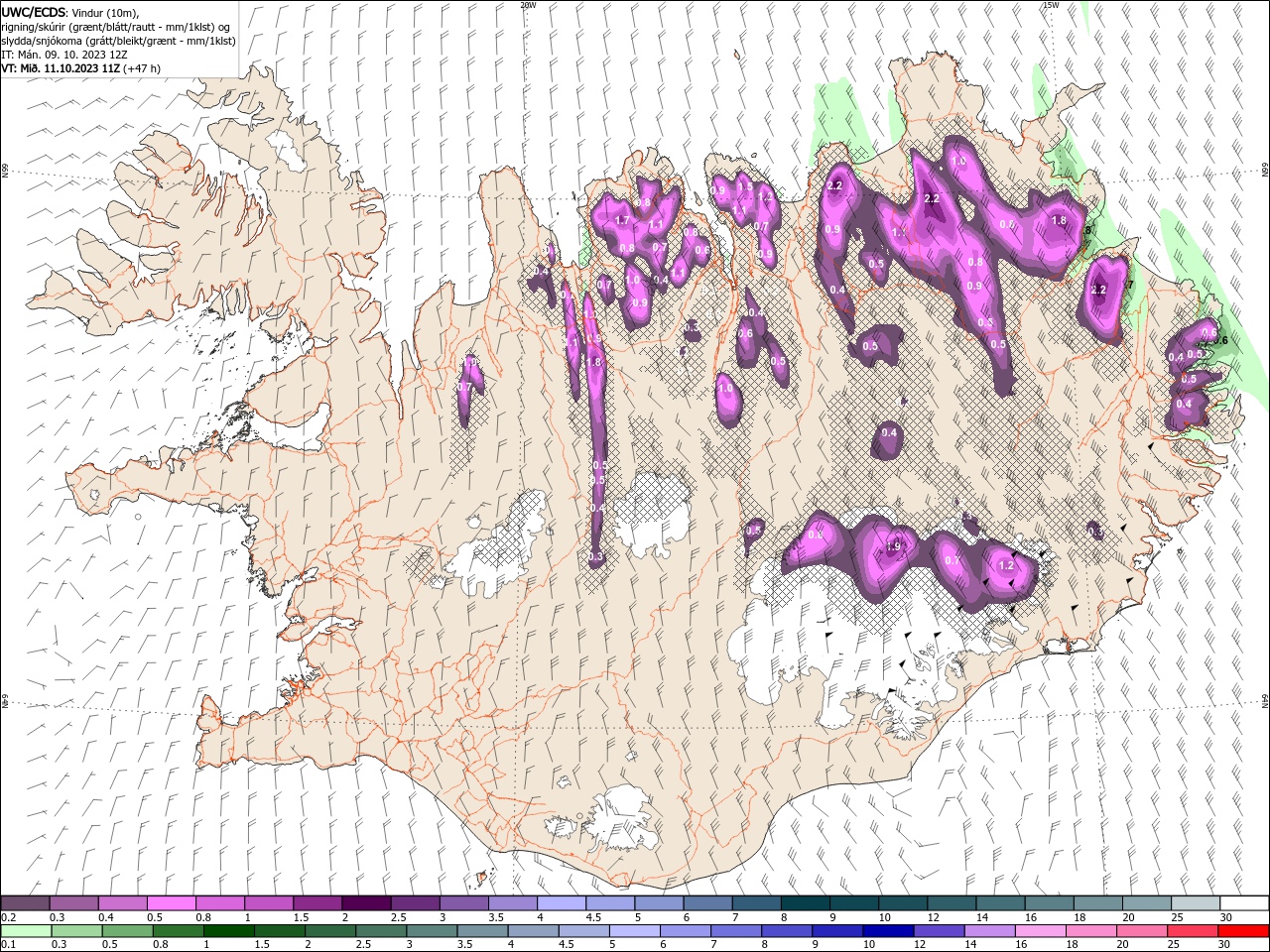1270x952 pixels.
Task: Click the "IT: Mán. 09. 10. 2023 12Z" line
Action: tap(63, 55)
